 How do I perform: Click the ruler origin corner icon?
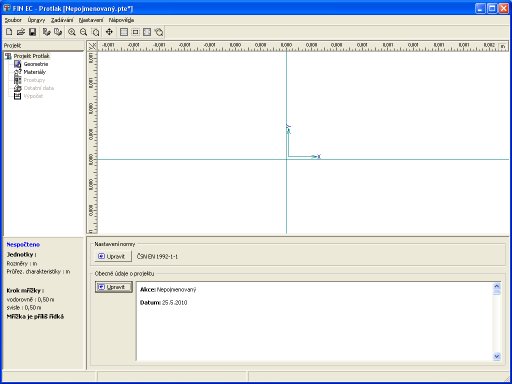coord(92,46)
